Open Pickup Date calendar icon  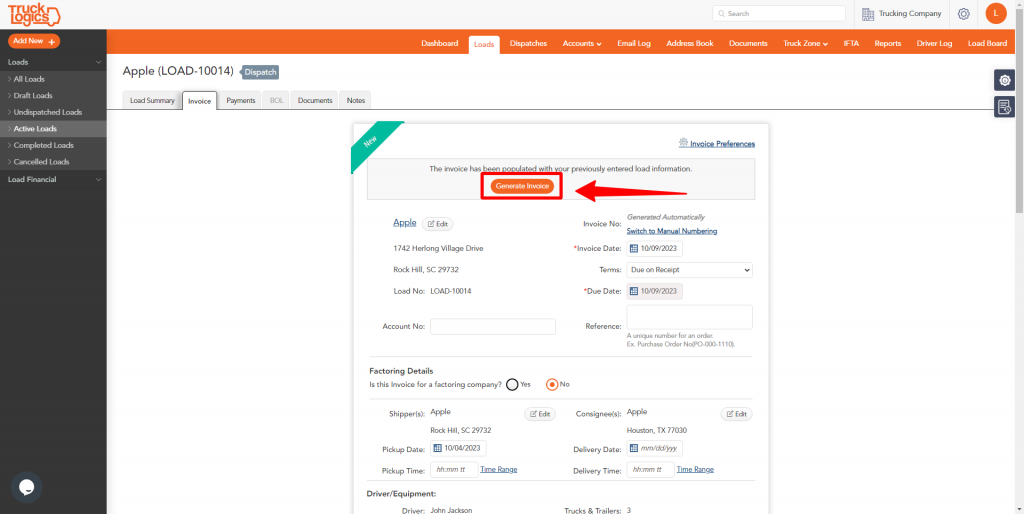point(438,448)
